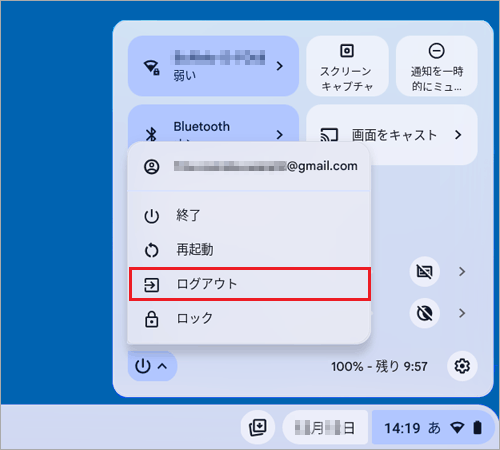Viewport: 500px width, 450px height.
Task: Click the restart icon beside 再起動
Action: tap(151, 250)
